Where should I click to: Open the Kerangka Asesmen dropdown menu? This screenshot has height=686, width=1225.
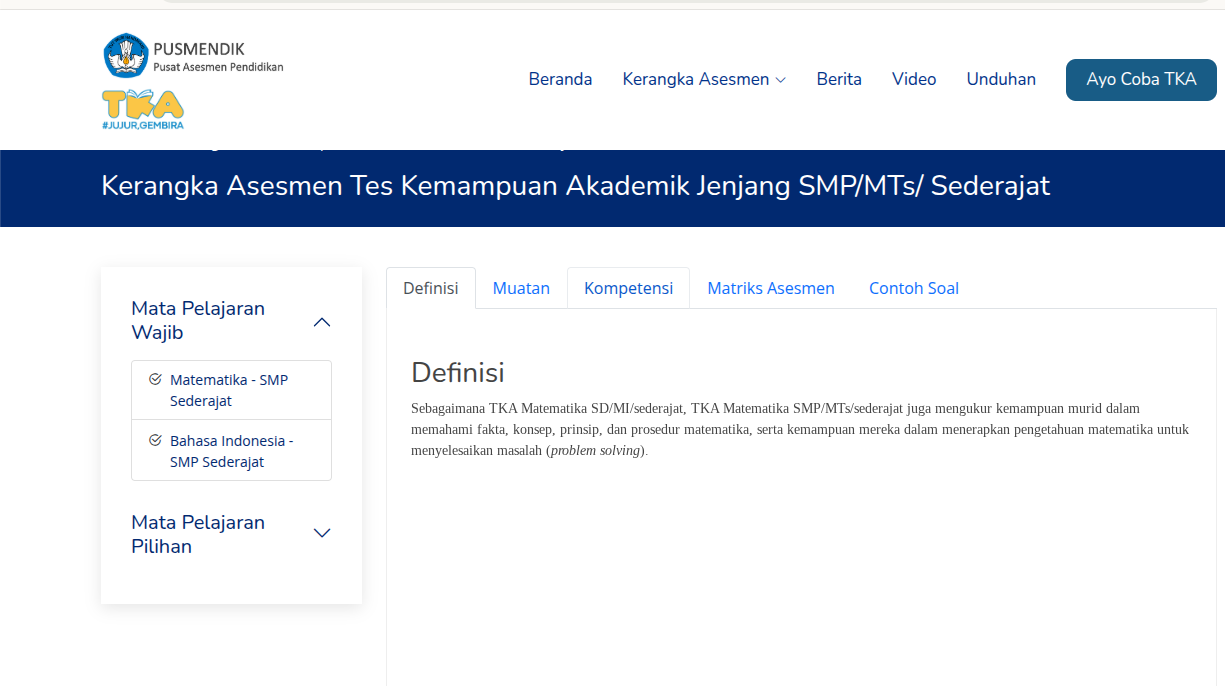[x=704, y=79]
